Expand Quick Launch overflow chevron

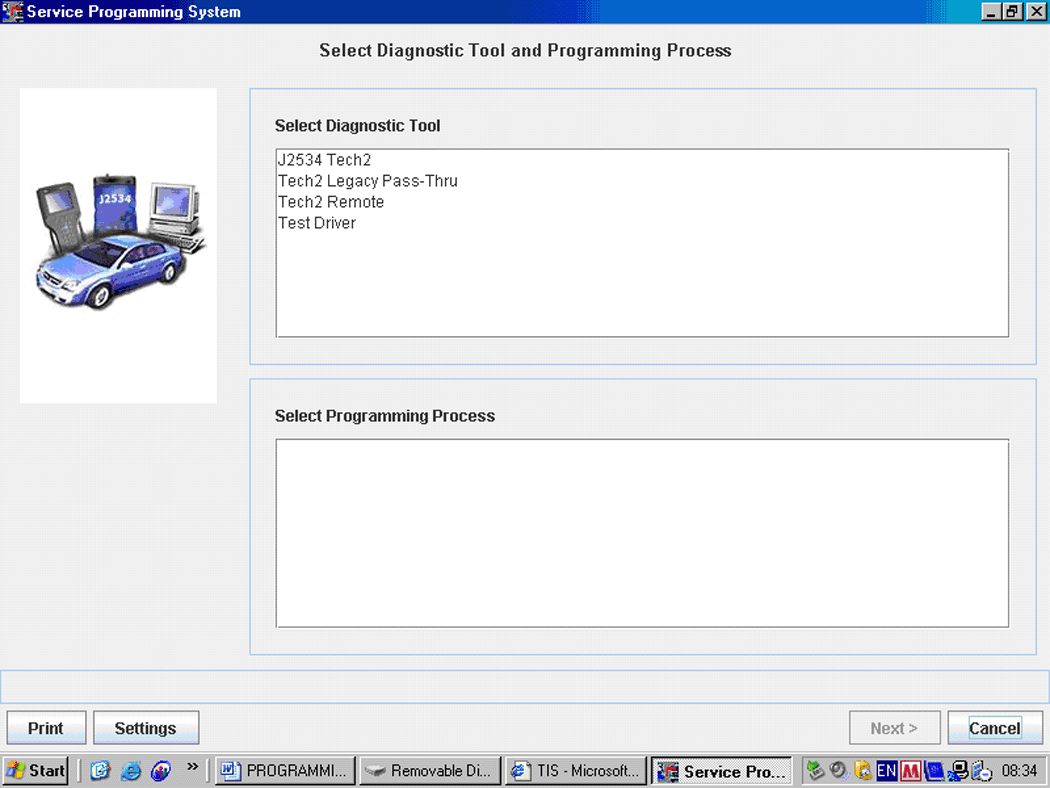click(x=192, y=768)
